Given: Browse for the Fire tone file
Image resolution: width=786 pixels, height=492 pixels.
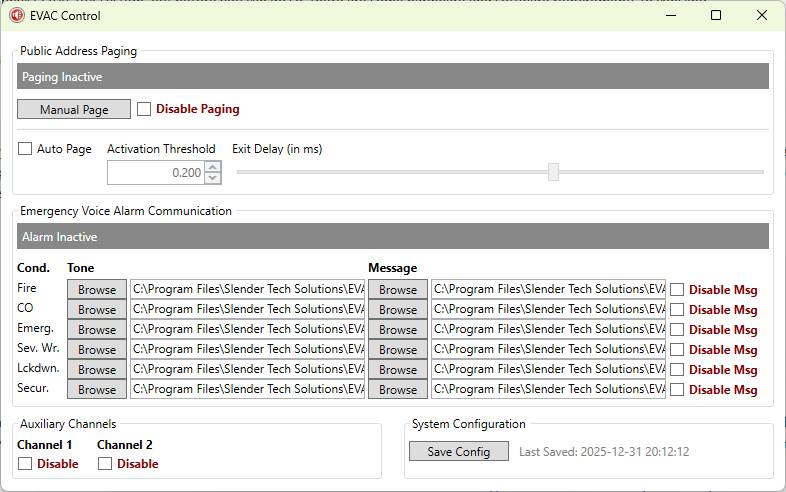Looking at the screenshot, I should tap(97, 290).
